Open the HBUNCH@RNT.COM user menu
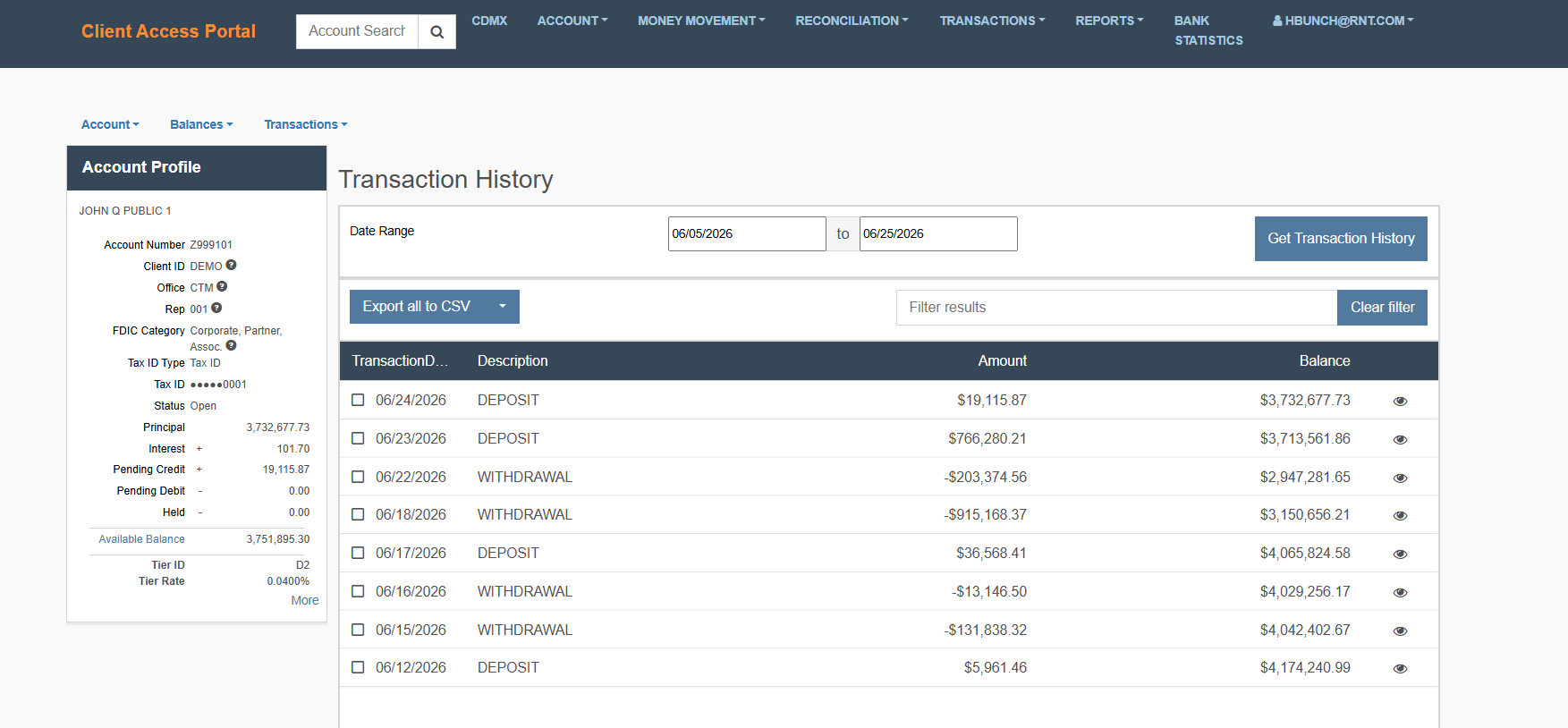Viewport: 1568px width, 728px height. tap(1343, 21)
